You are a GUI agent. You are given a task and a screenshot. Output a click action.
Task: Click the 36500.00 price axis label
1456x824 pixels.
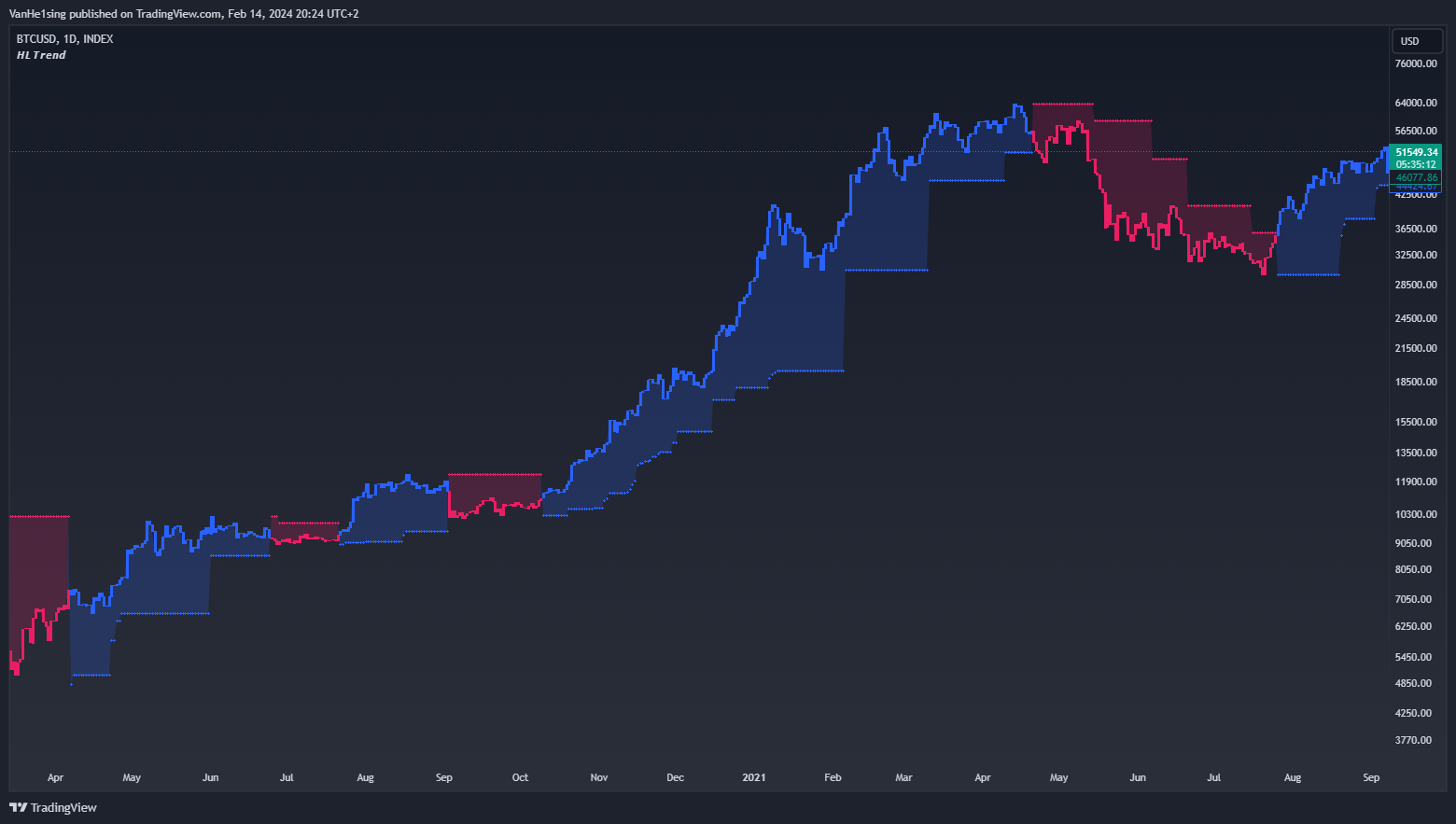pyautogui.click(x=1416, y=229)
